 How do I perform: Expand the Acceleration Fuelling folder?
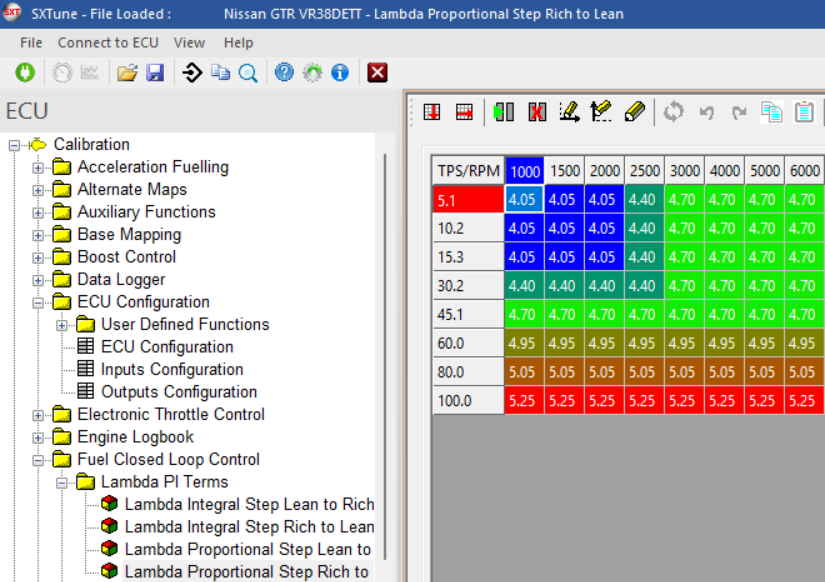coord(38,168)
